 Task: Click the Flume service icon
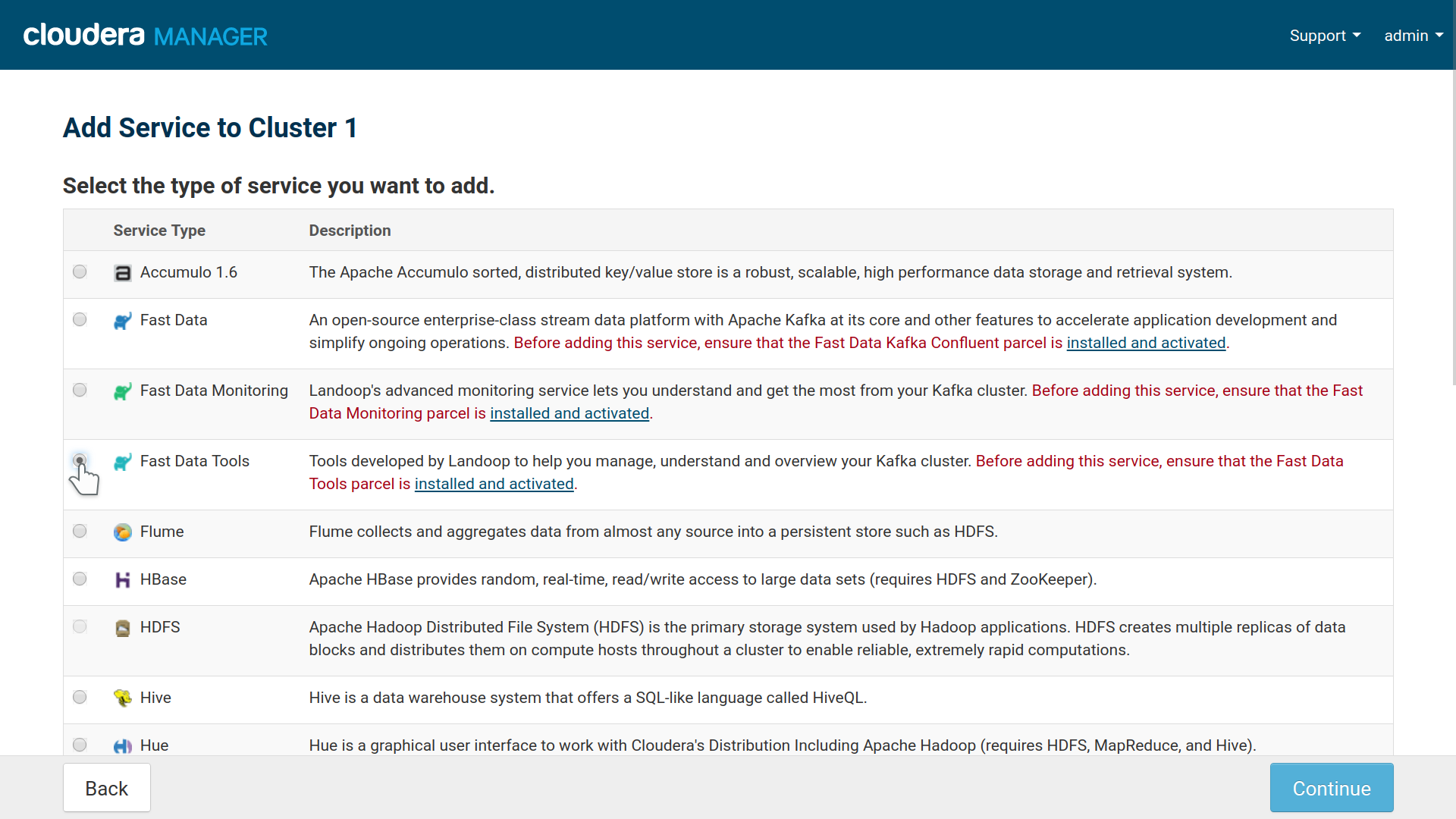(x=122, y=532)
